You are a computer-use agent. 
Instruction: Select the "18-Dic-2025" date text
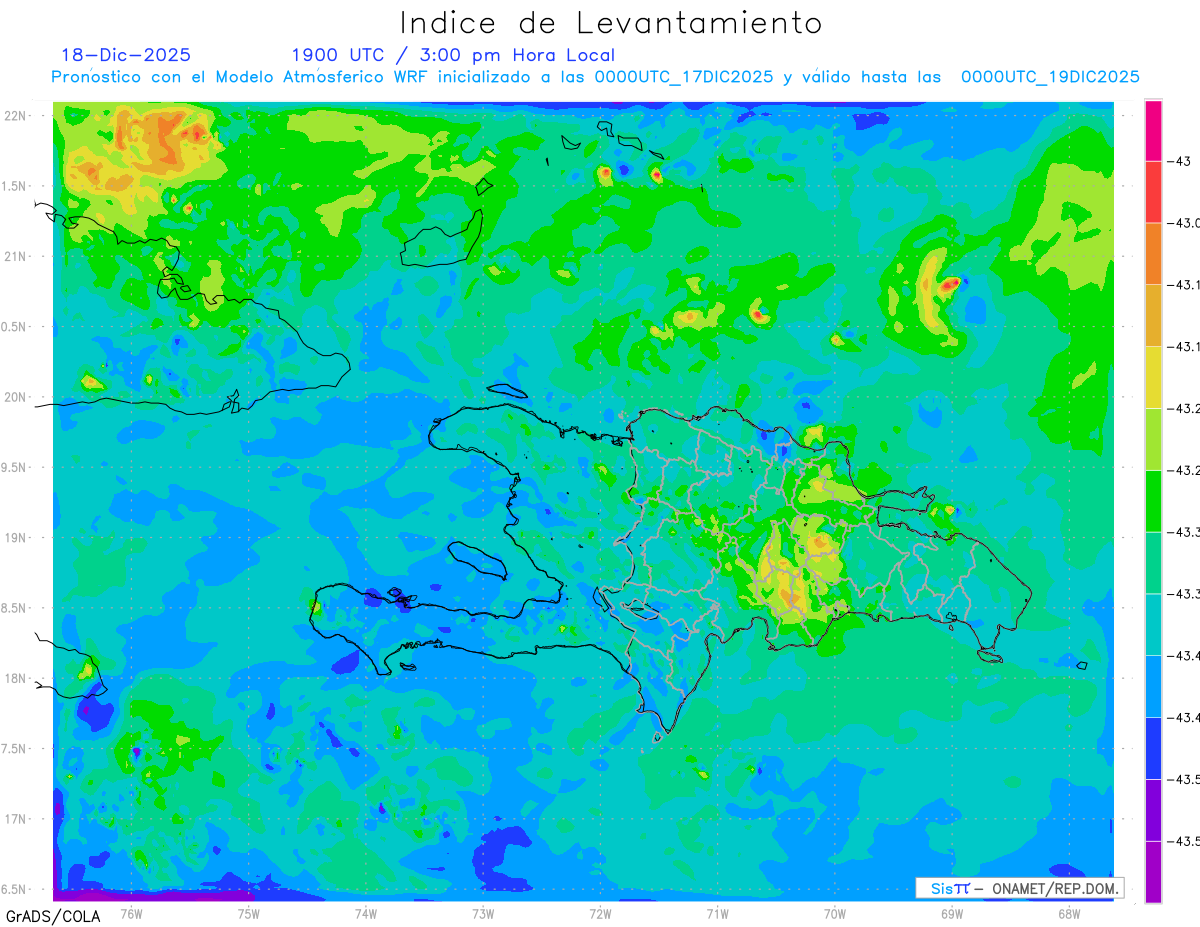[126, 55]
